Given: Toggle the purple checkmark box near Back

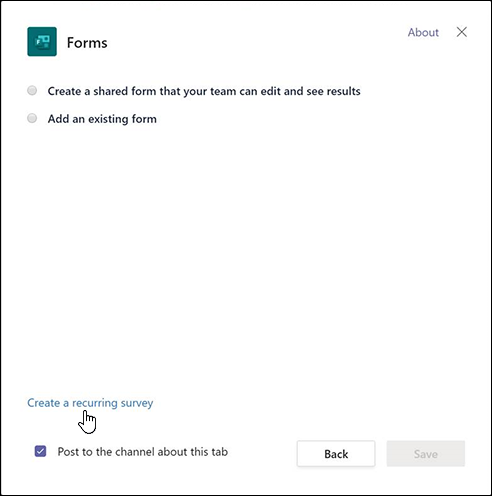Looking at the screenshot, I should click(x=40, y=451).
